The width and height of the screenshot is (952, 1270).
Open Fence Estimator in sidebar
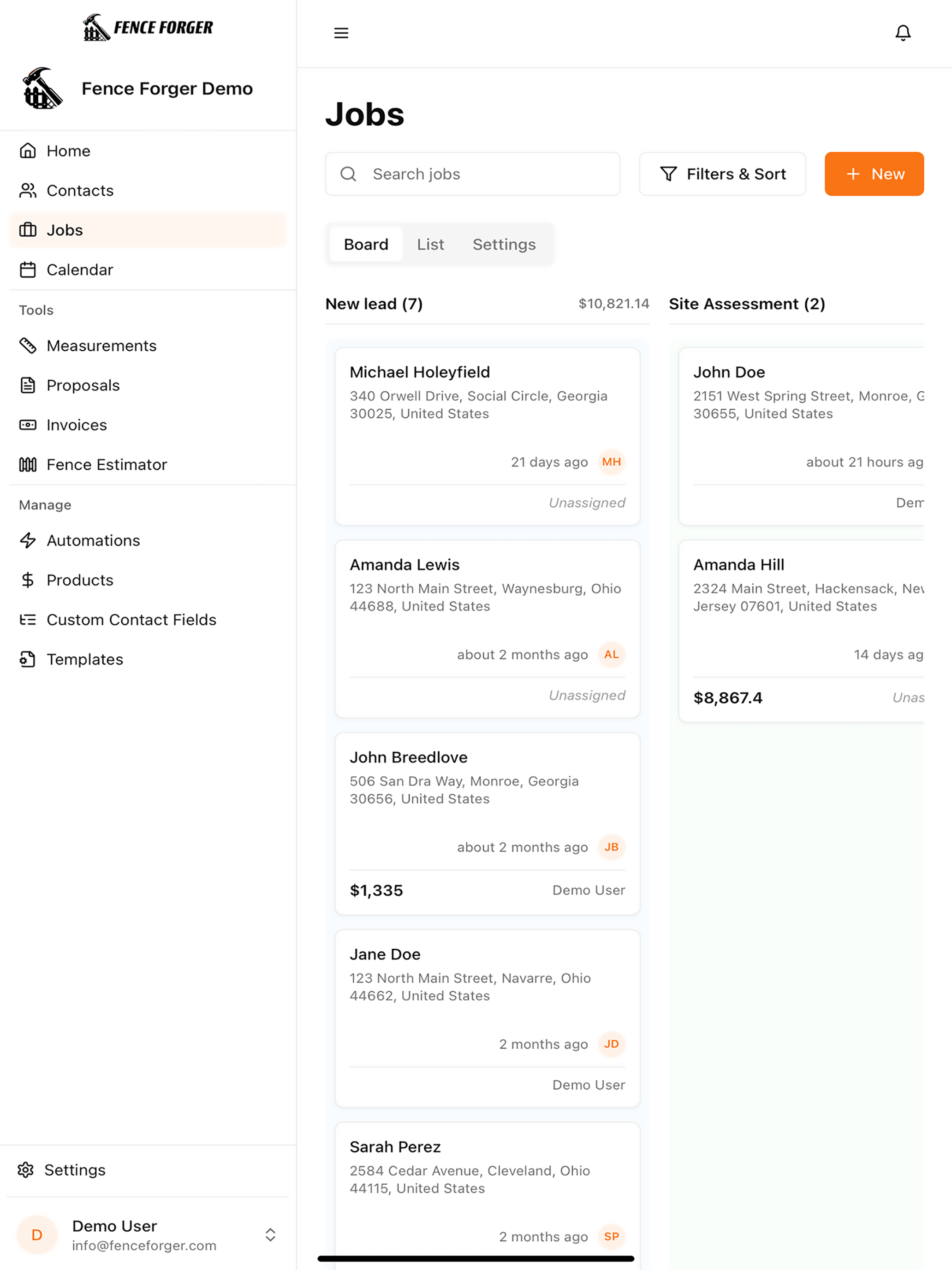(x=148, y=464)
